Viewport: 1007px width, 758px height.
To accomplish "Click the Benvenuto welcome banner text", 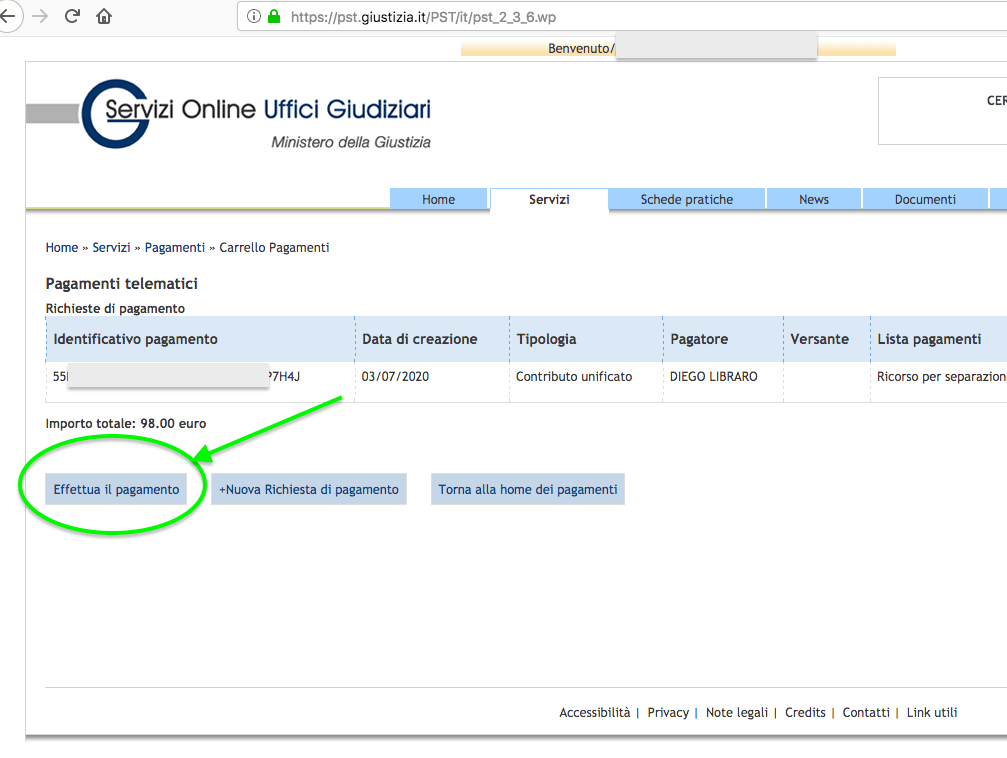I will point(581,48).
